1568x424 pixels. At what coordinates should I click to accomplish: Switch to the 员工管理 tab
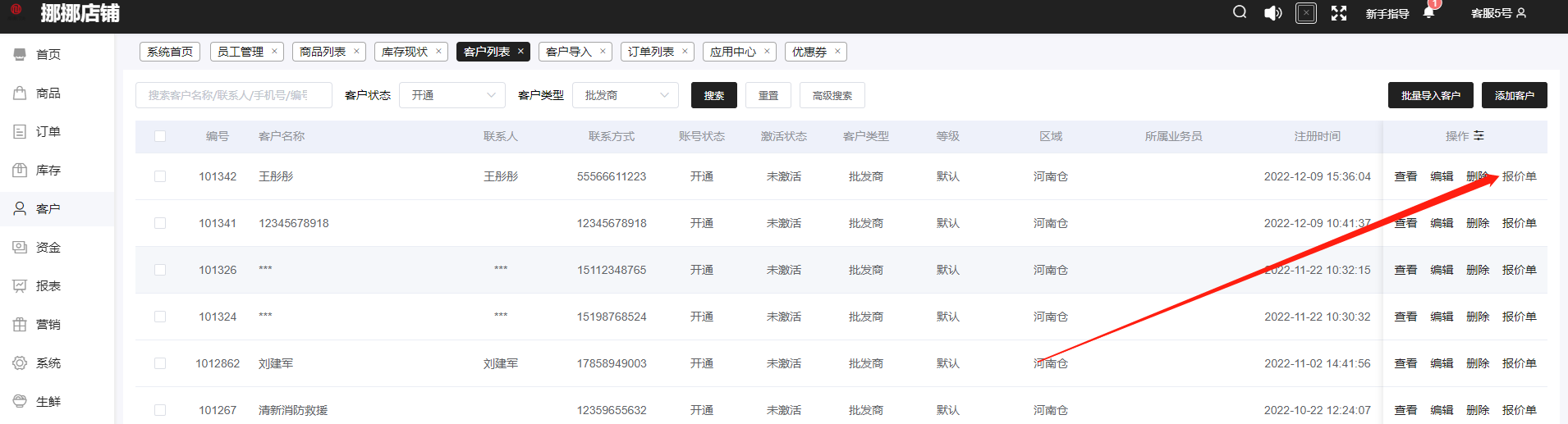[240, 52]
